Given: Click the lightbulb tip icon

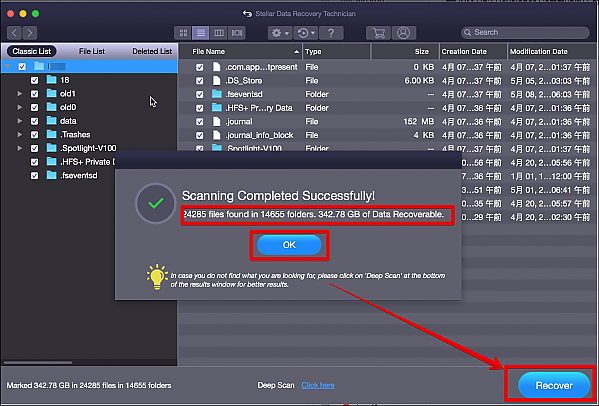Looking at the screenshot, I should point(157,277).
